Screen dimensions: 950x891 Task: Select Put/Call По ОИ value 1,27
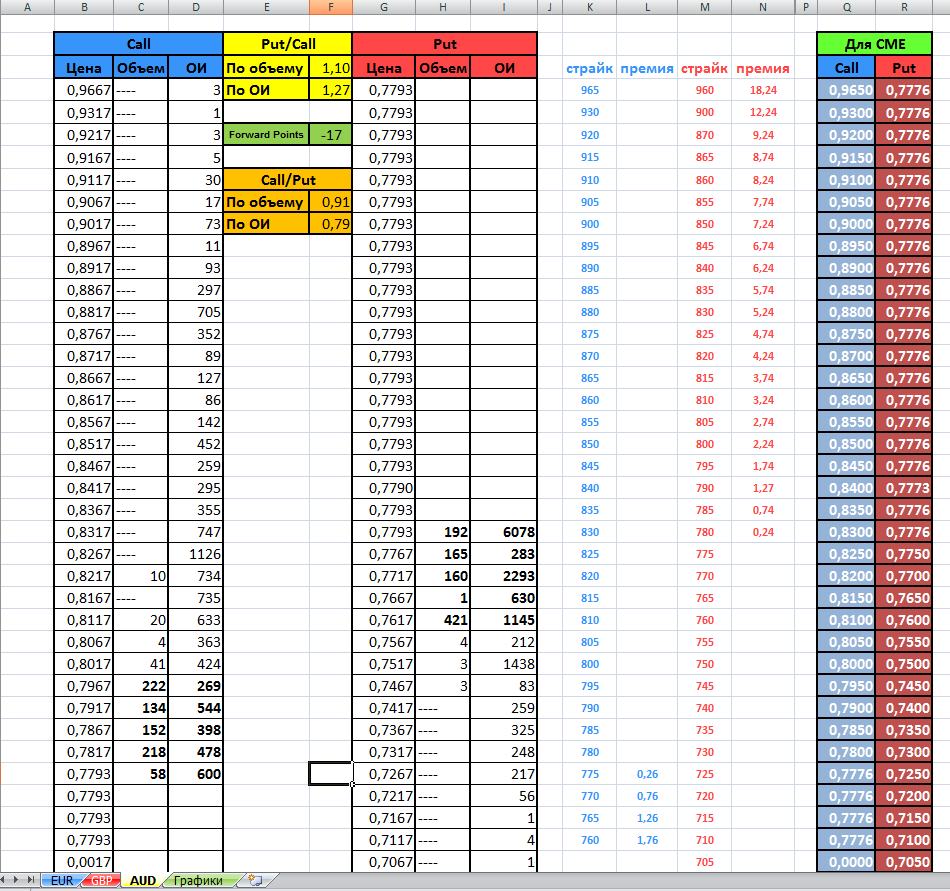click(331, 90)
